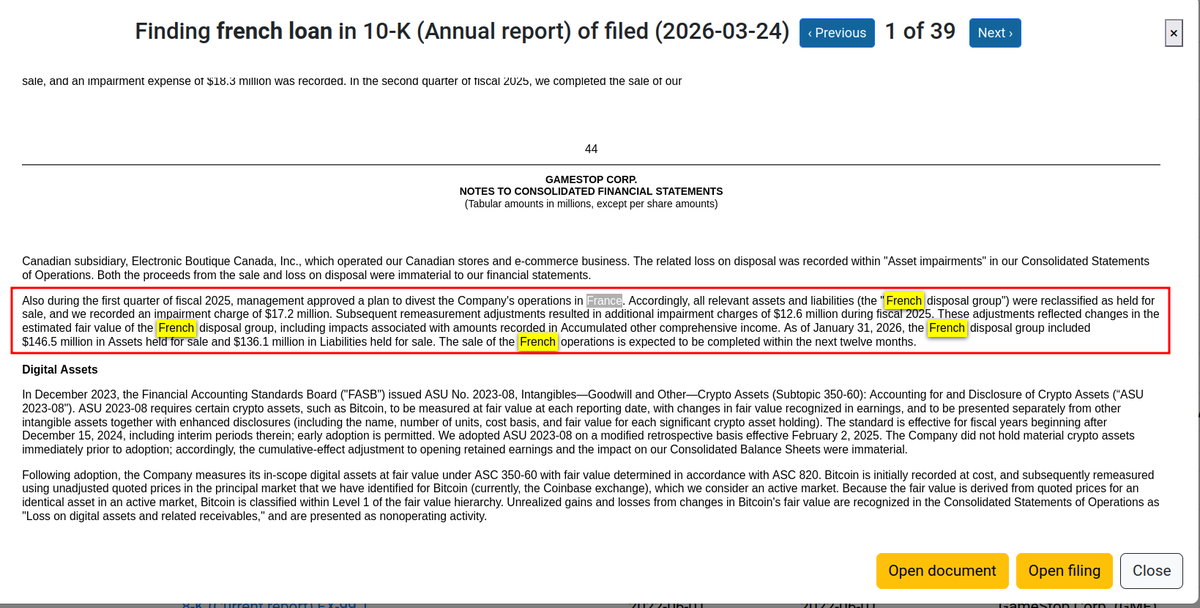The image size is (1200, 608).
Task: Click 'Tabular amounts in millions' note
Action: coord(591,204)
